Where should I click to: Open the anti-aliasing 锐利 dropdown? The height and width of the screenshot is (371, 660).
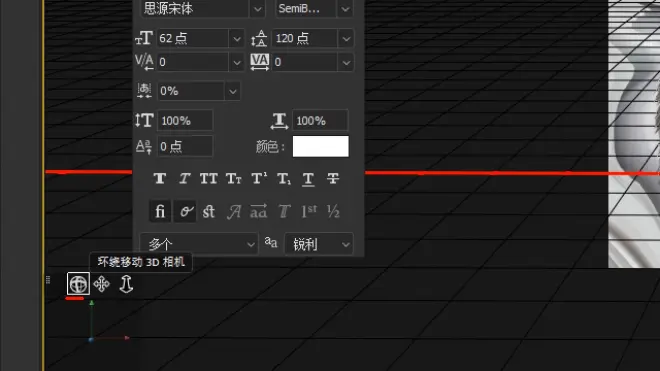tap(319, 244)
